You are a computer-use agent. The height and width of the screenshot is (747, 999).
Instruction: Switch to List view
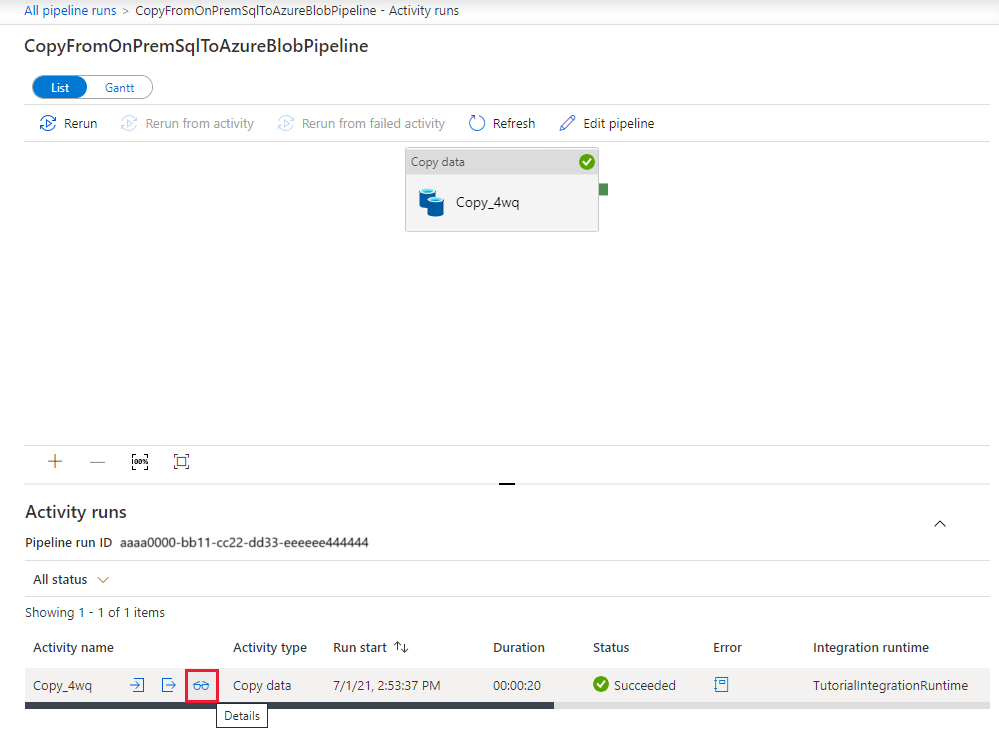[59, 87]
